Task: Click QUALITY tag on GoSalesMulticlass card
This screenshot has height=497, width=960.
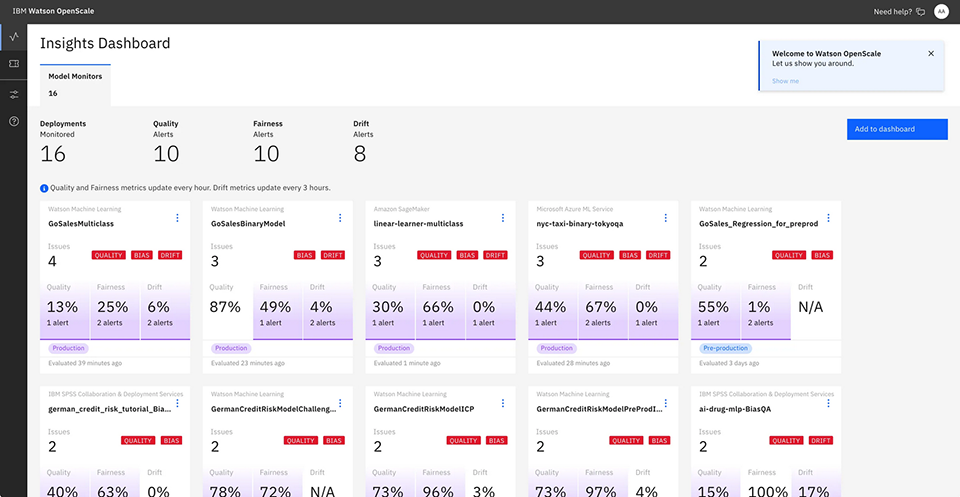Action: pos(109,255)
